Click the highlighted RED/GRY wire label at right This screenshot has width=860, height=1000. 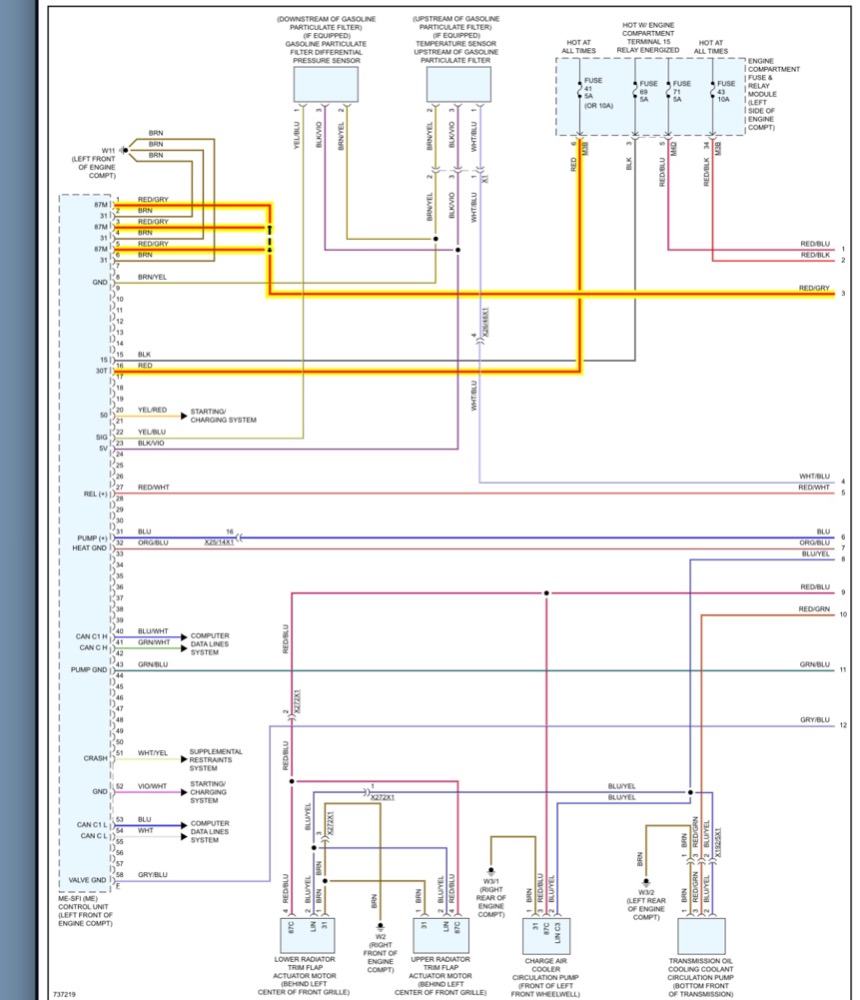(x=813, y=288)
